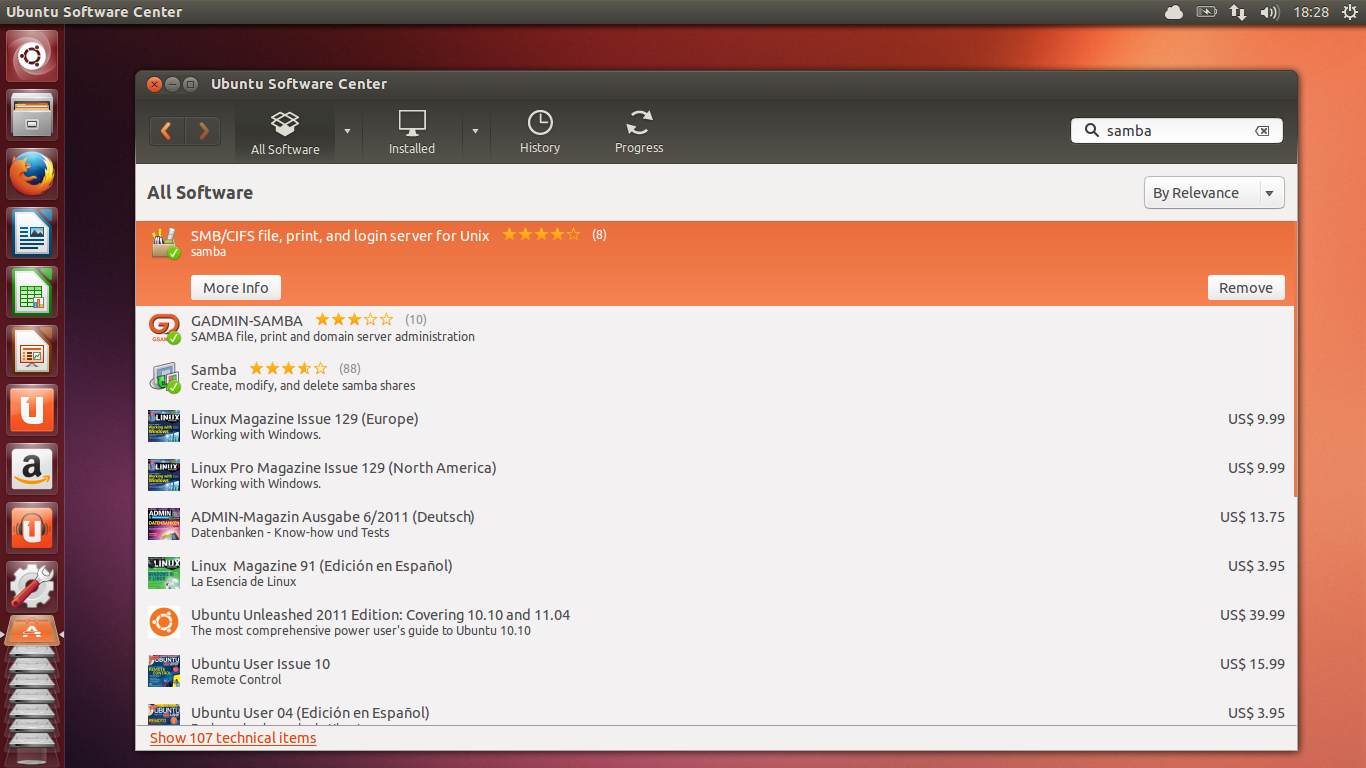Image resolution: width=1366 pixels, height=768 pixels.
Task: Open the All Software section
Action: pyautogui.click(x=285, y=133)
